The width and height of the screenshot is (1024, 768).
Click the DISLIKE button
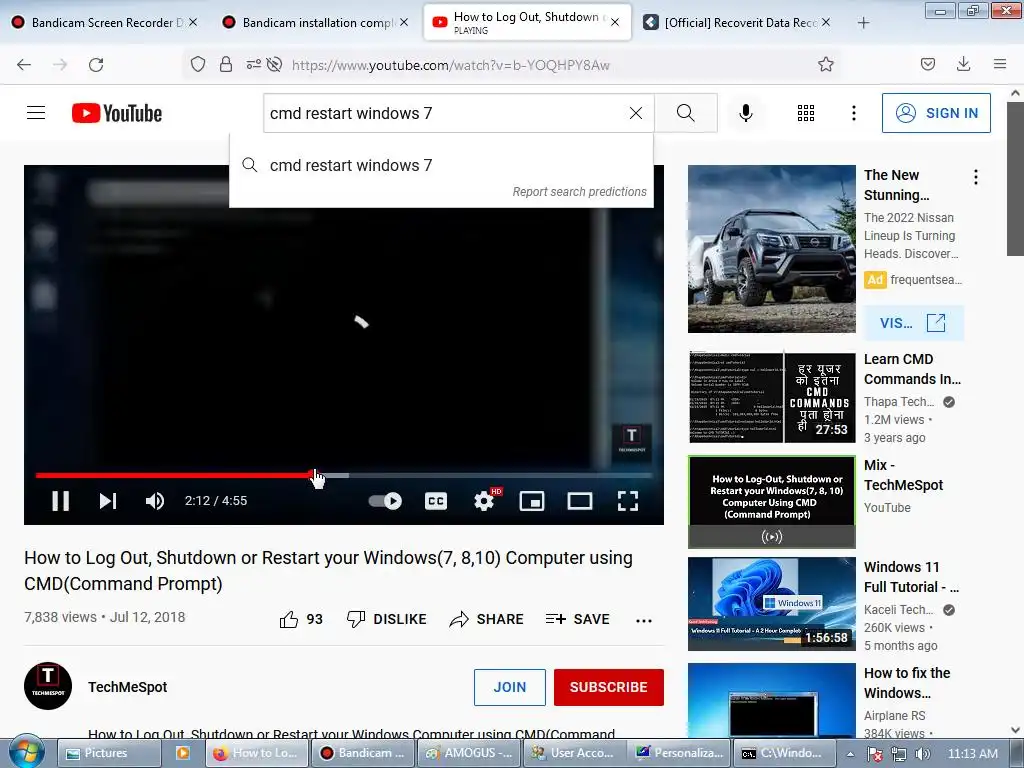[x=386, y=619]
